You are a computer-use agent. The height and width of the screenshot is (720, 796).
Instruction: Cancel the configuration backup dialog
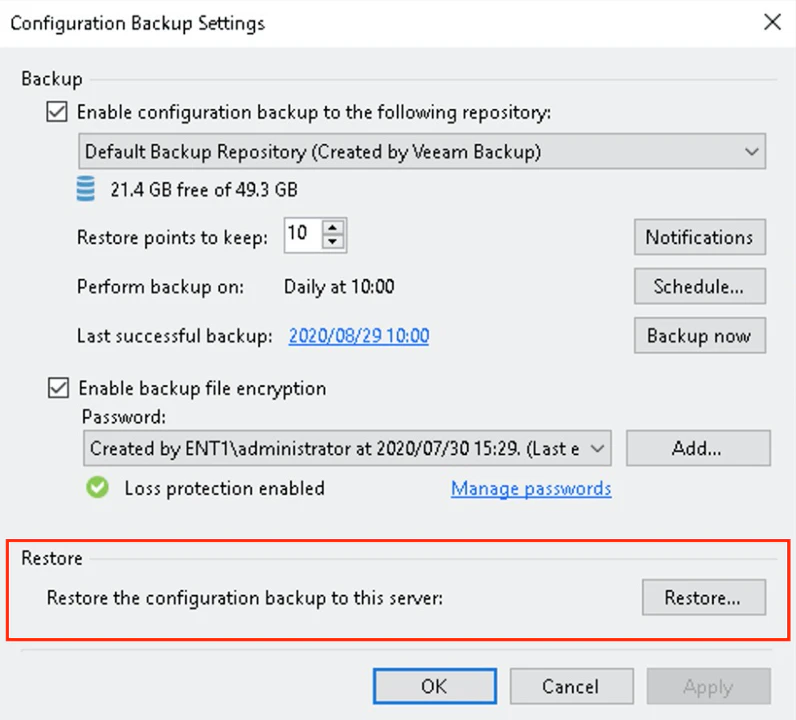point(572,686)
